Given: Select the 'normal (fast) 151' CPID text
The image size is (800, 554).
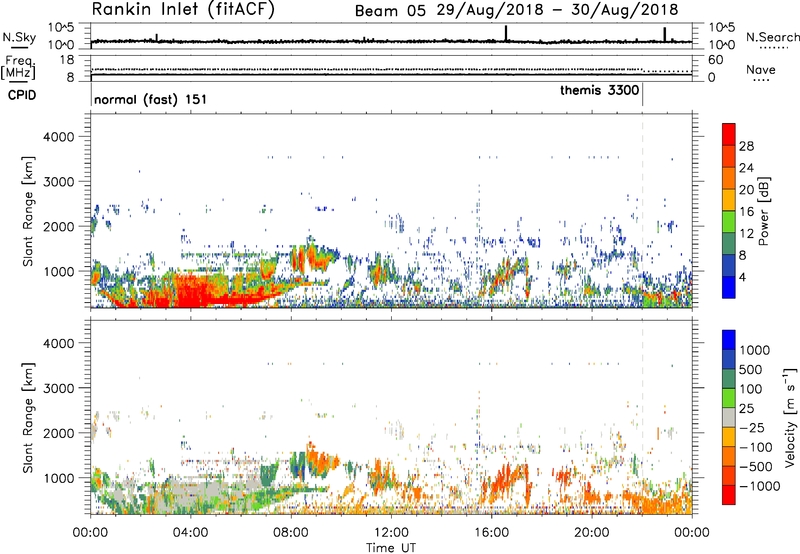Looking at the screenshot, I should point(151,99).
